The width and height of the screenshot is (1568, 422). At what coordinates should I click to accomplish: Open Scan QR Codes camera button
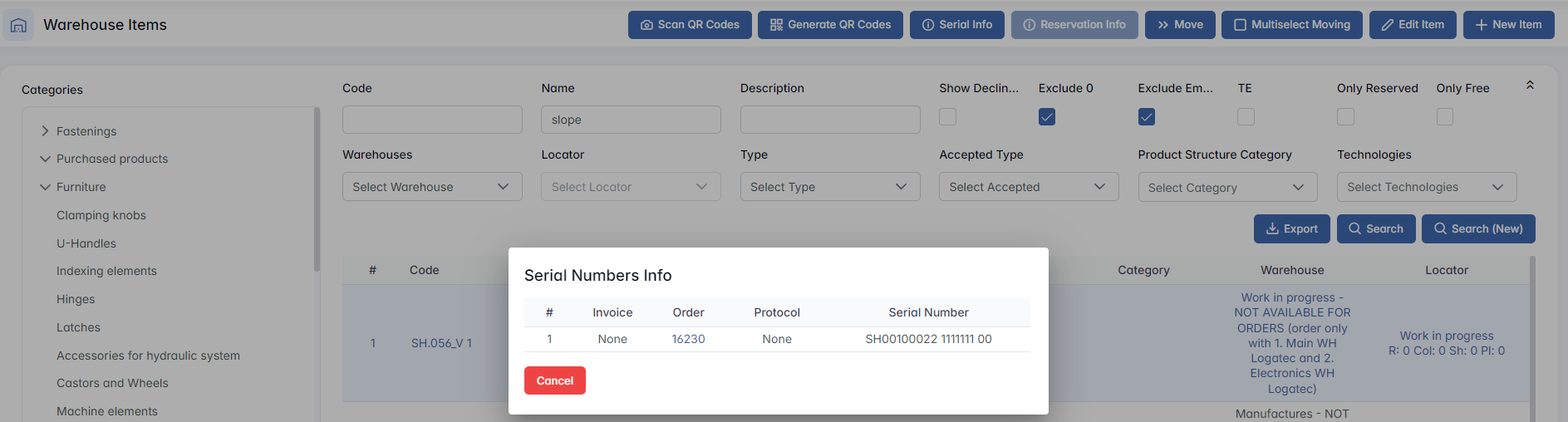pos(689,25)
